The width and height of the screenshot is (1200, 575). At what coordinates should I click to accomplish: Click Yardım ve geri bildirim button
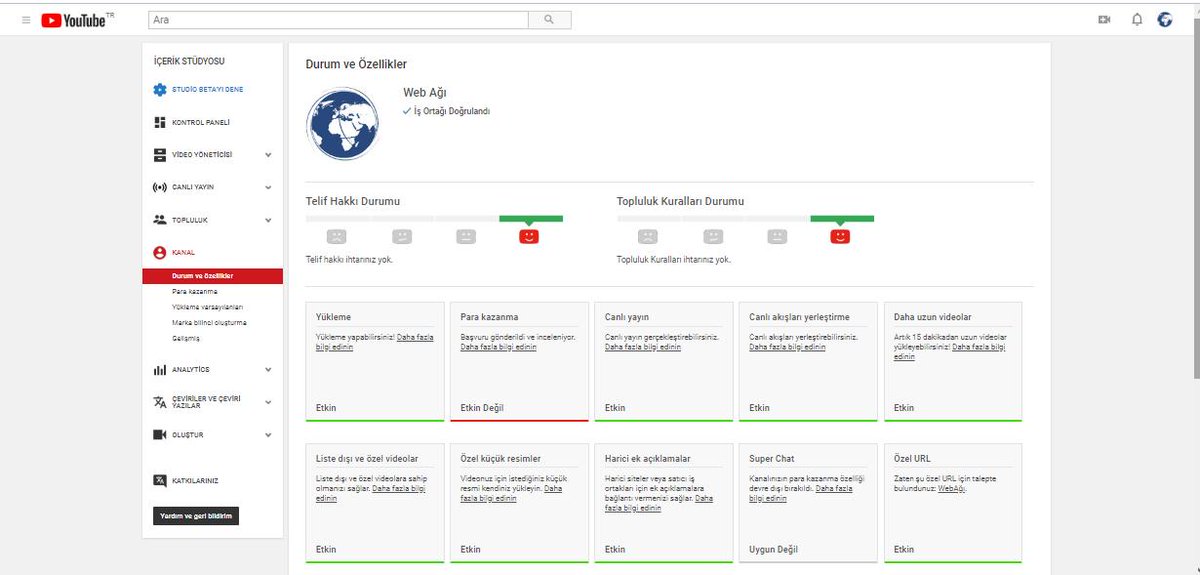pos(196,516)
